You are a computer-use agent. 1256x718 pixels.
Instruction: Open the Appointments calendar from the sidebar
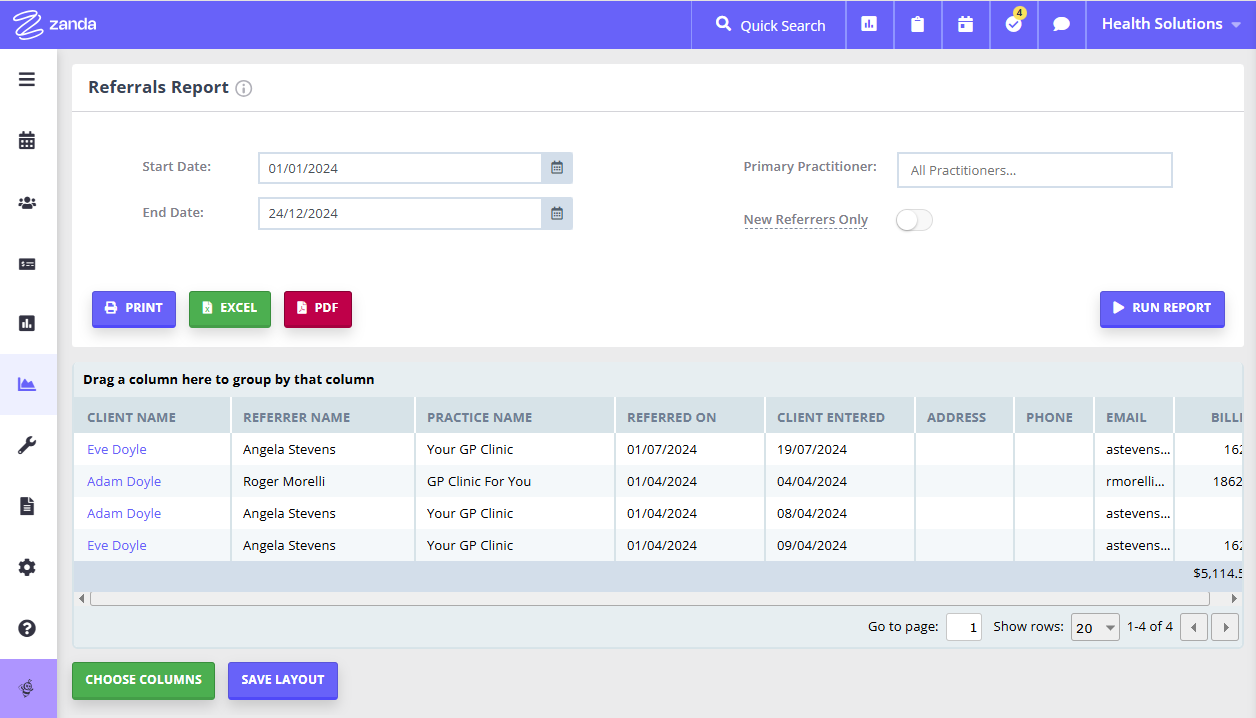pos(27,140)
